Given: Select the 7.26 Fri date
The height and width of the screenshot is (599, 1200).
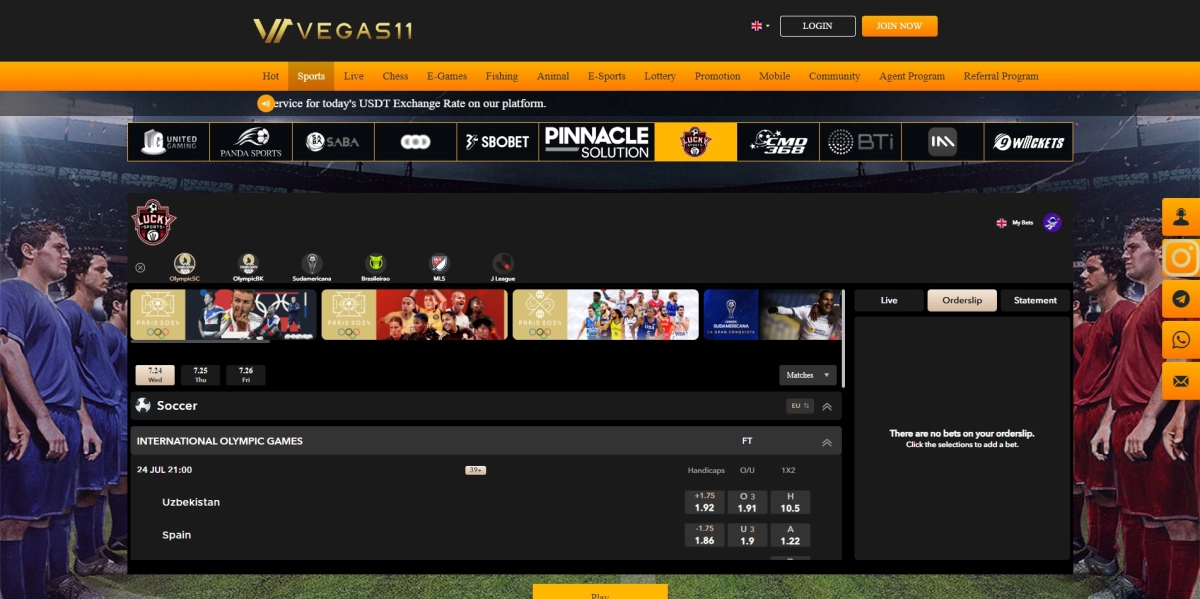Looking at the screenshot, I should click(x=246, y=375).
